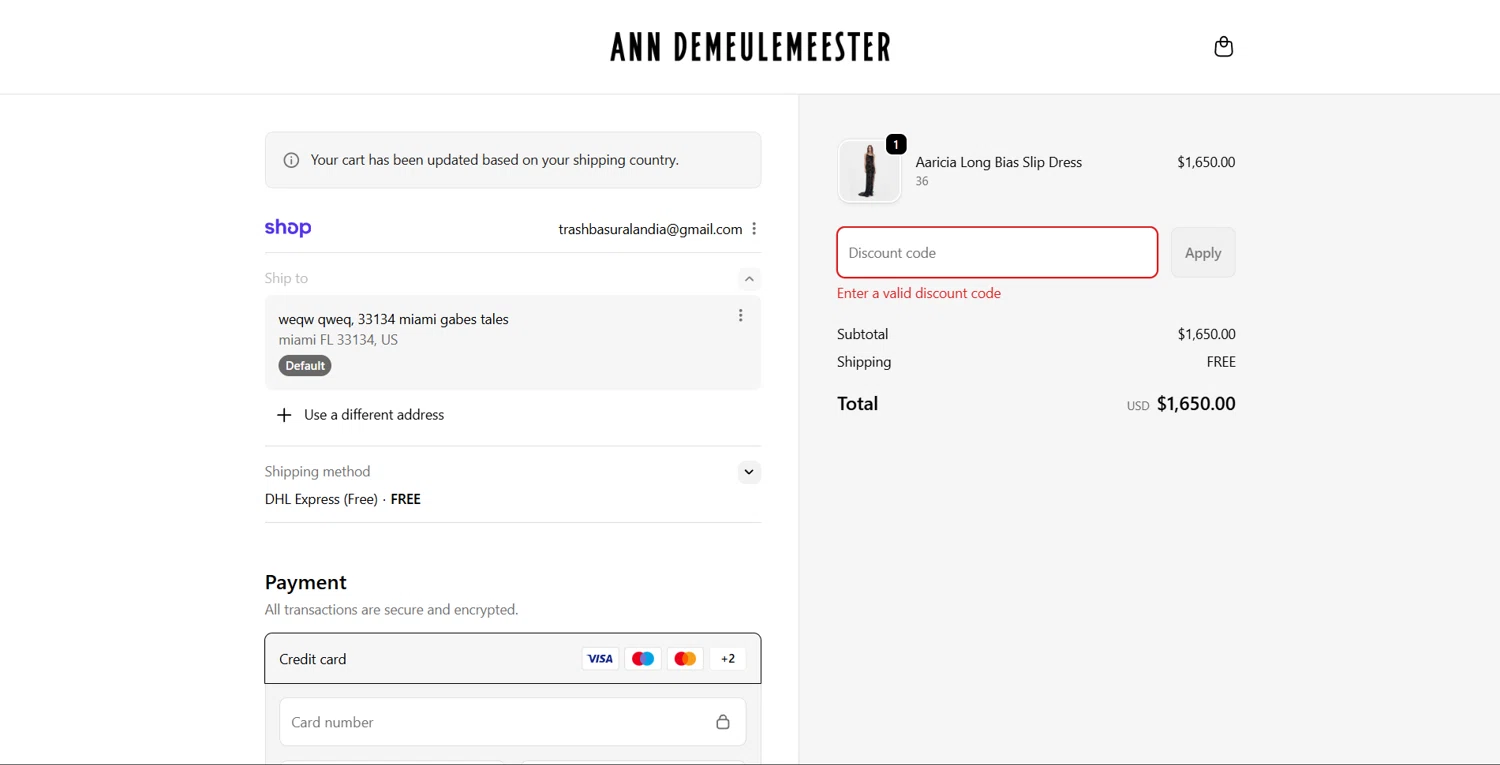
Task: Click Aaricia Long Bias Slip Dress name
Action: pos(999,162)
